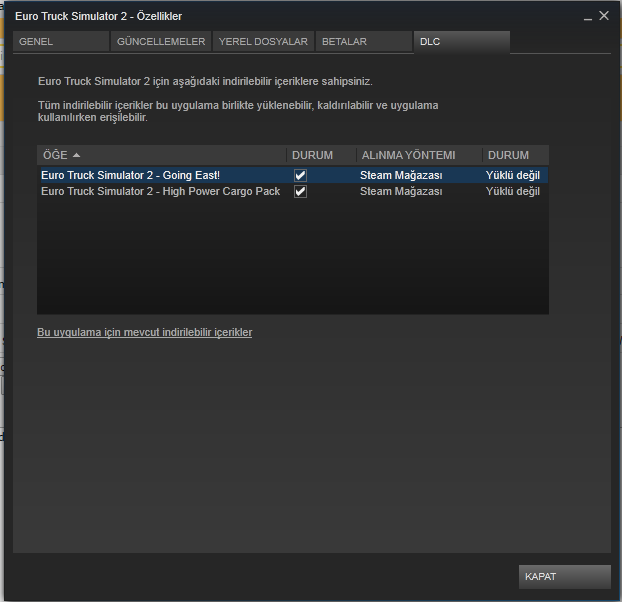Click the KAPAT button
The image size is (622, 602).
point(565,577)
